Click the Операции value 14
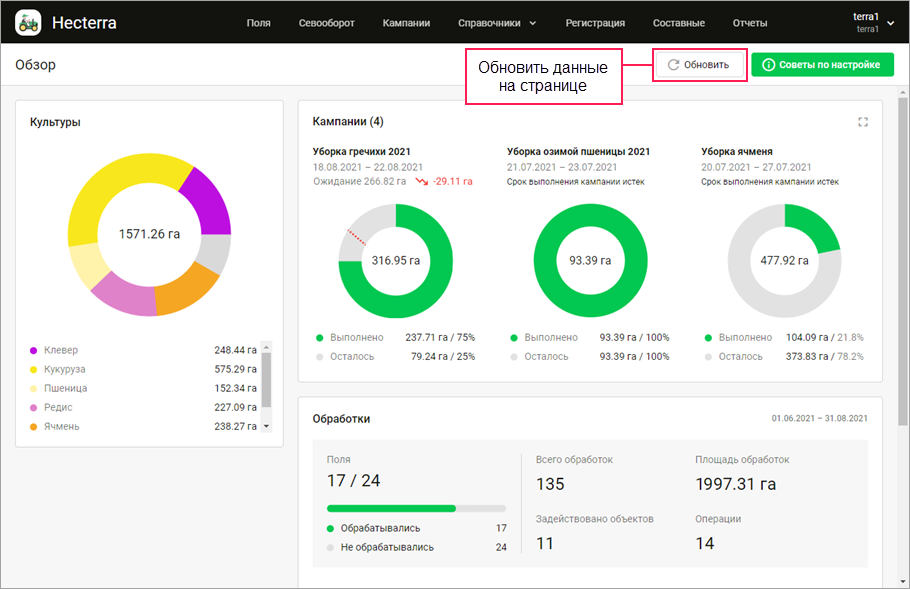910x589 pixels. [705, 544]
